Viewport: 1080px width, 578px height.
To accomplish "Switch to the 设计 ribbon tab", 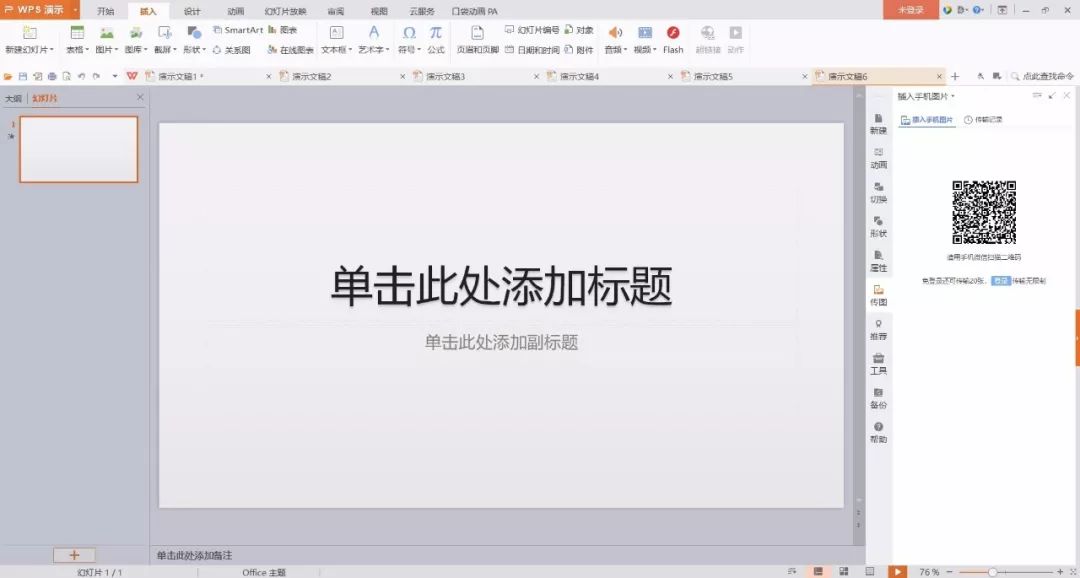I will [191, 11].
